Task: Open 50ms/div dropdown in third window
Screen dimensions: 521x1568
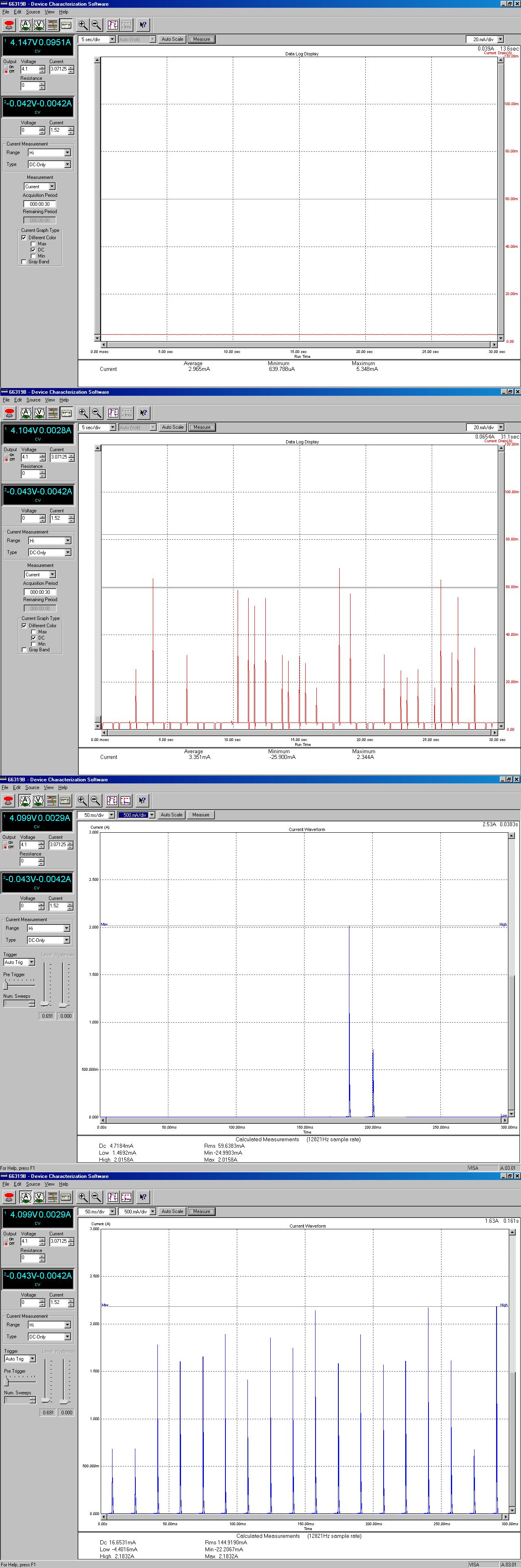Action: click(x=111, y=815)
